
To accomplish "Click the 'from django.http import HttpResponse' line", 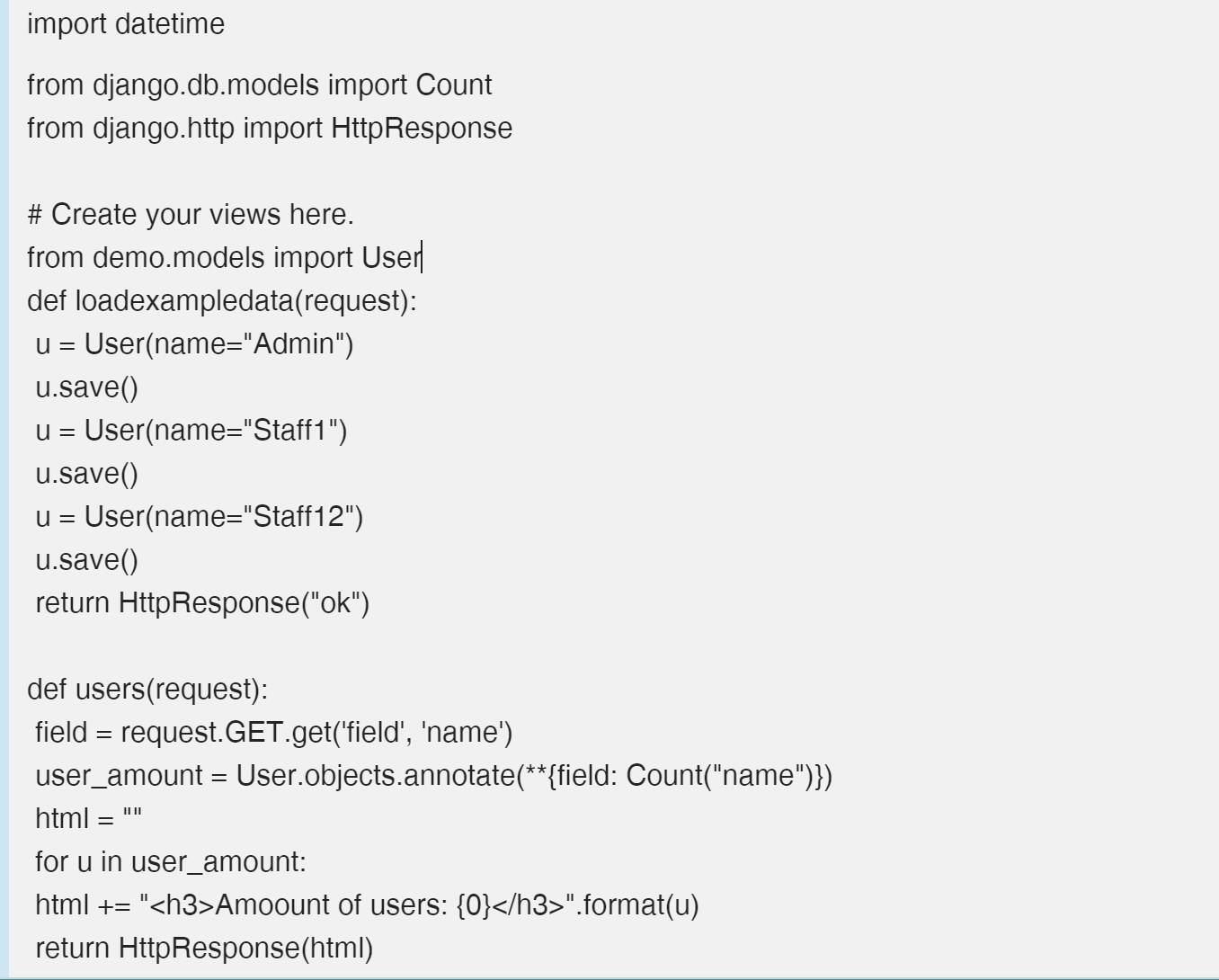I will pyautogui.click(x=270, y=128).
